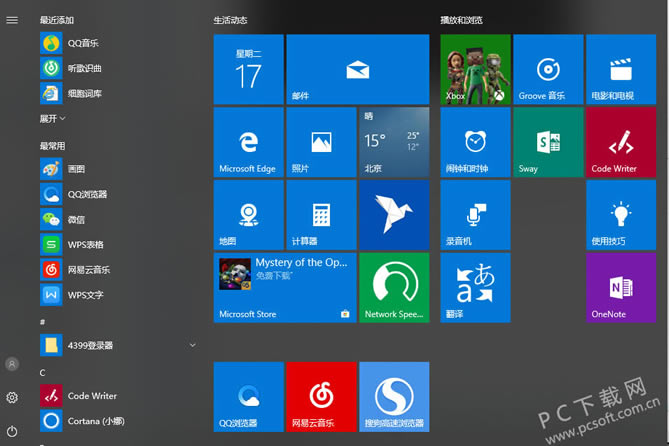Launch 微信 WeChat from the list
This screenshot has height=446, width=669.
point(64,219)
